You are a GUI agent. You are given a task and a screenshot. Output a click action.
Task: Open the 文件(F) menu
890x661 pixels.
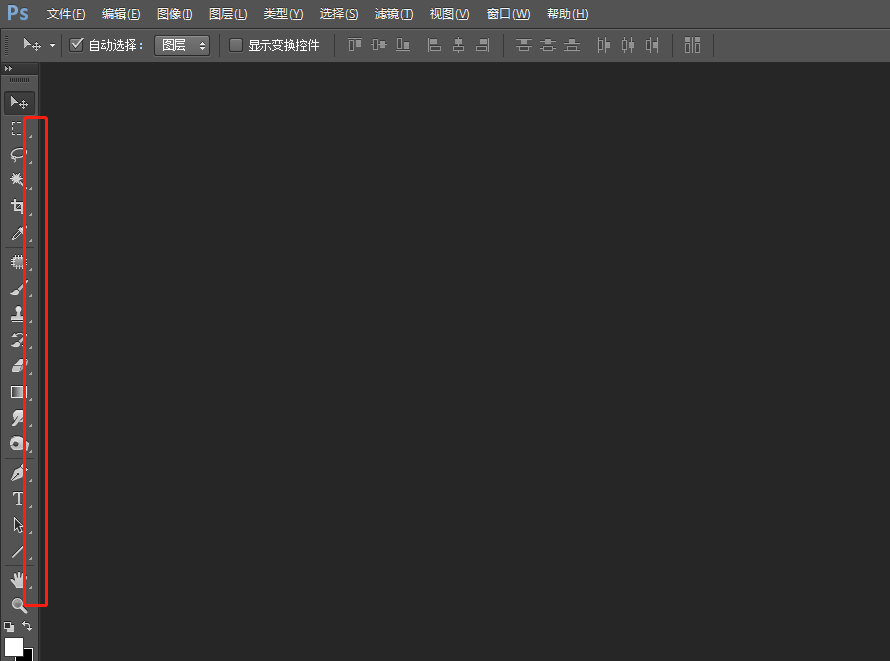(x=66, y=14)
